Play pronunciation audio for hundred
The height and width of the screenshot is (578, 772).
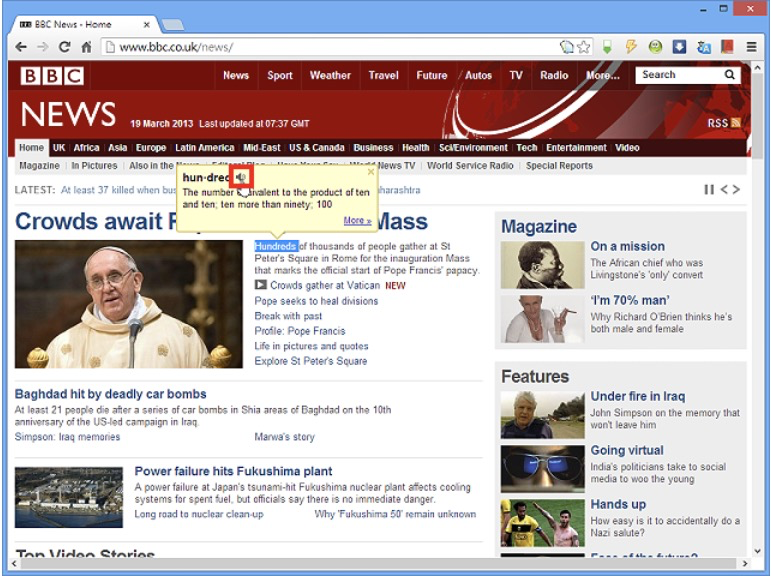241,177
